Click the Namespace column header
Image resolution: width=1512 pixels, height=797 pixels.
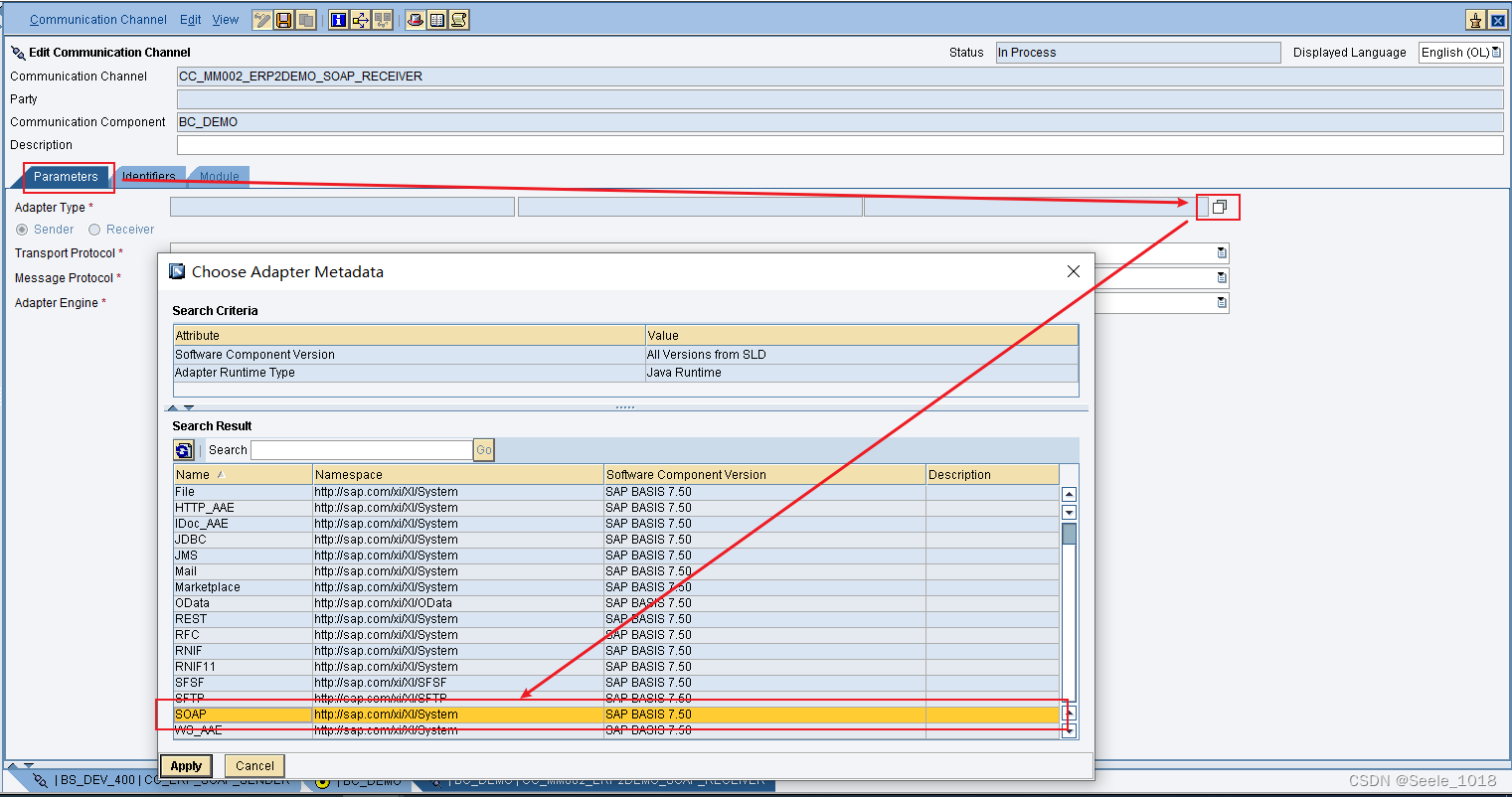pyautogui.click(x=458, y=475)
